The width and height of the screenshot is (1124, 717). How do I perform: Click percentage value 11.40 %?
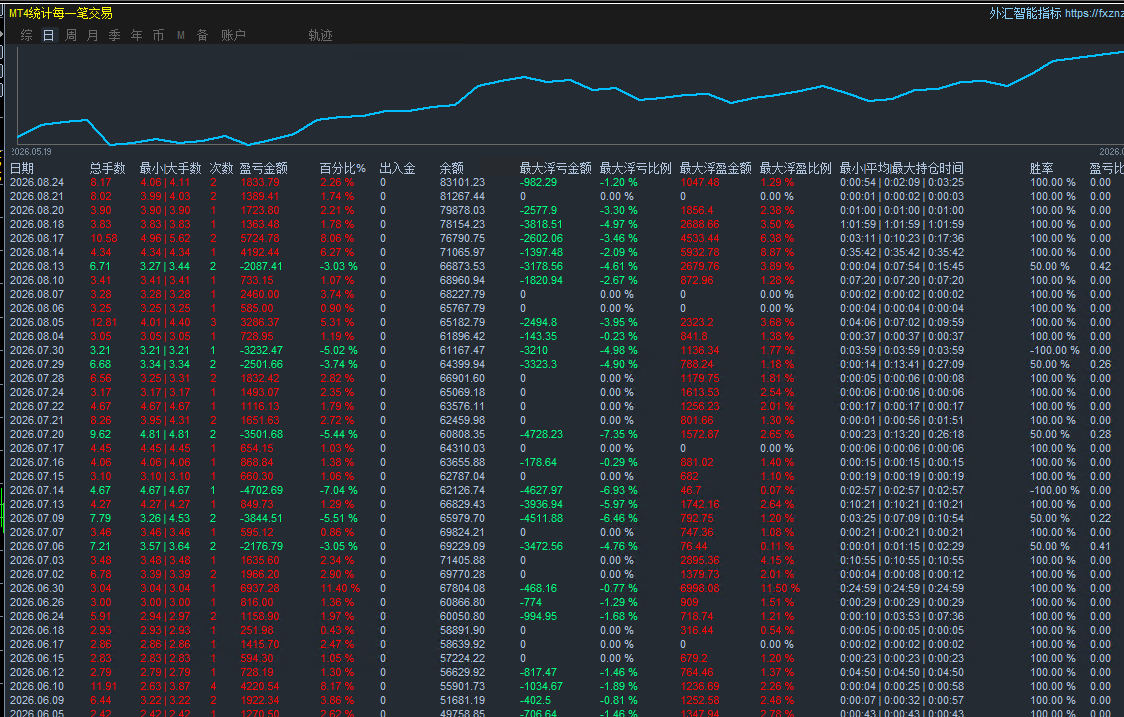(x=340, y=589)
